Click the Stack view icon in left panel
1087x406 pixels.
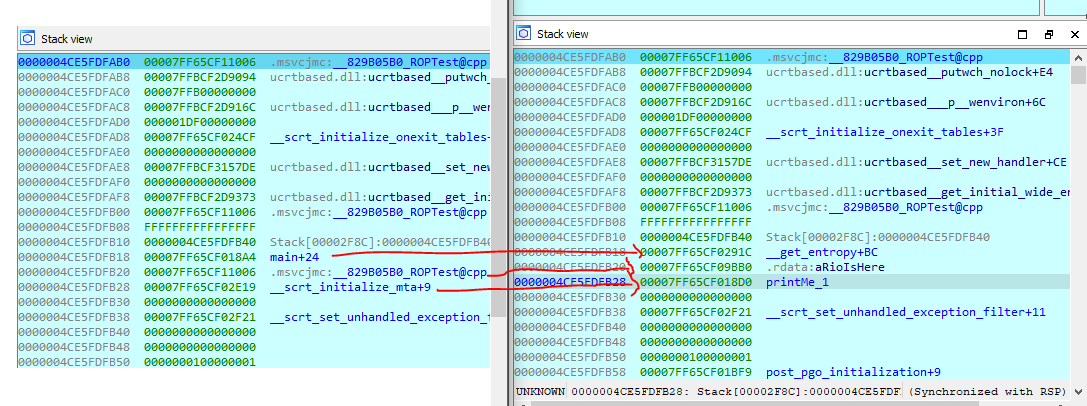[28, 39]
